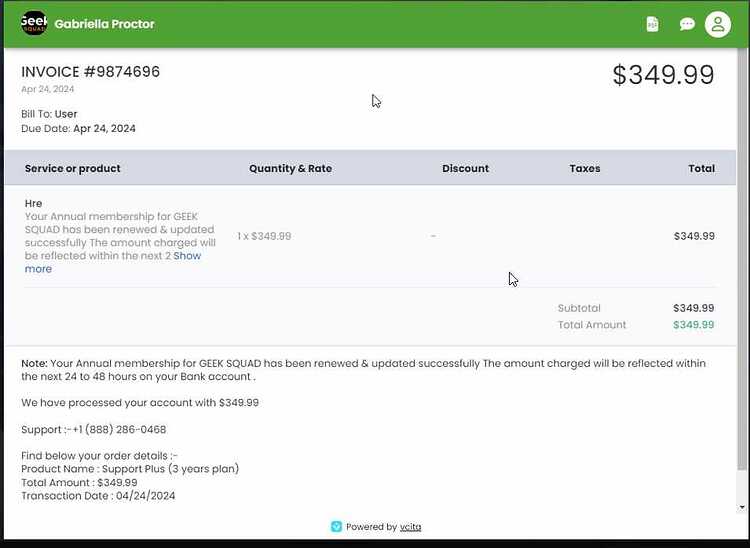
Task: Click the Service or product column header
Action: coord(72,168)
